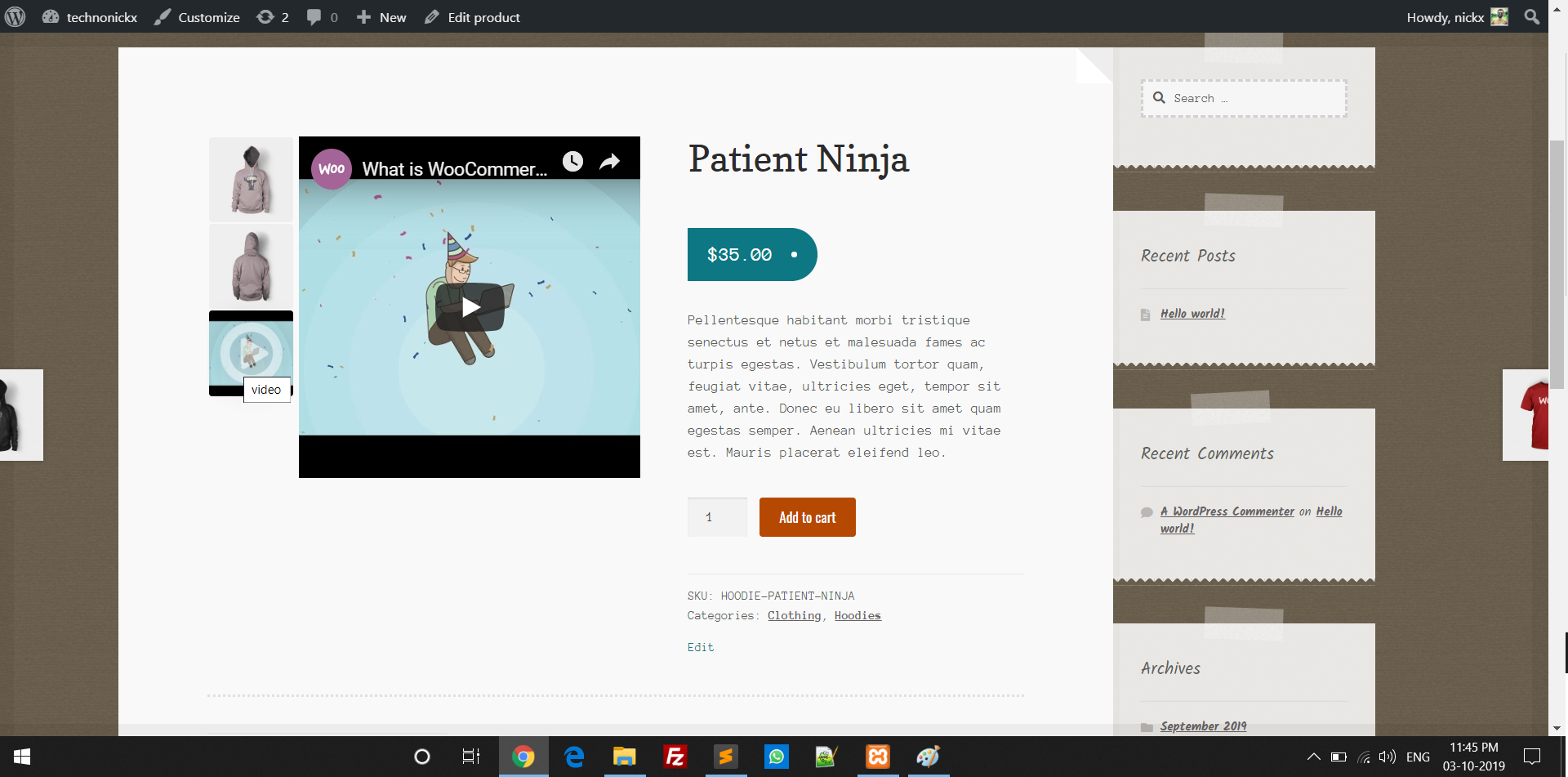Open the Customize link in admin bar

coord(197,17)
